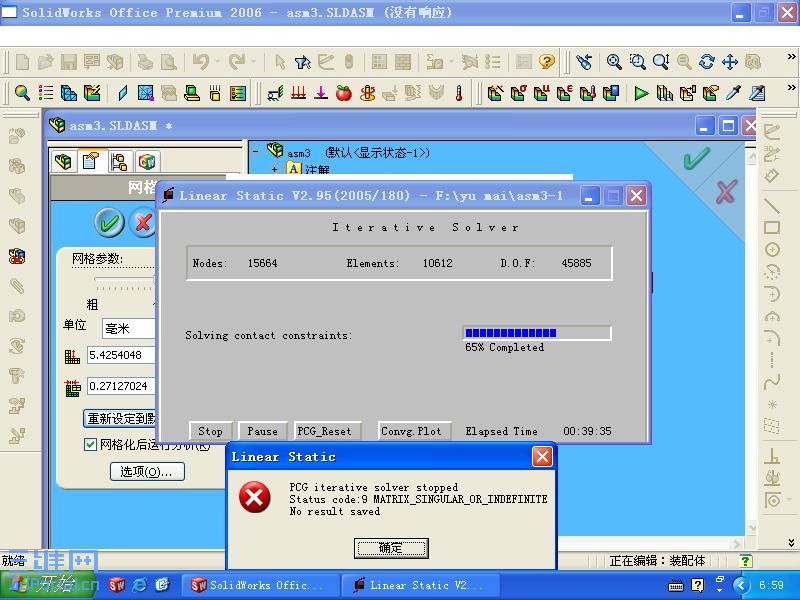Click the Help question mark toolbar icon

tap(546, 62)
